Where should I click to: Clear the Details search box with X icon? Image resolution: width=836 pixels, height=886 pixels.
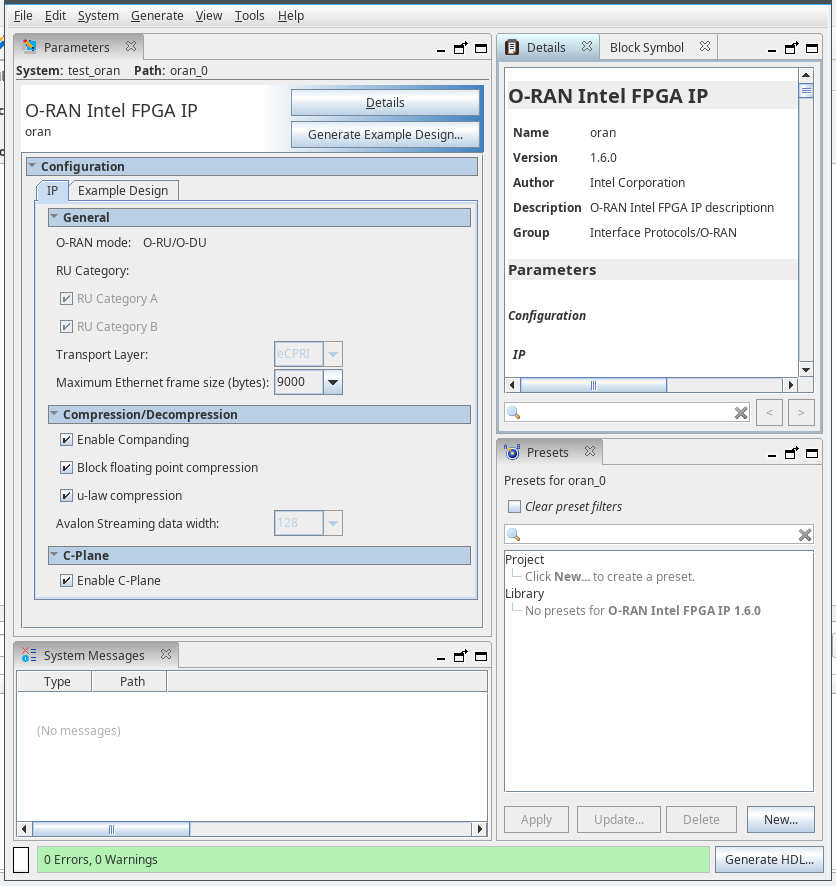(741, 413)
